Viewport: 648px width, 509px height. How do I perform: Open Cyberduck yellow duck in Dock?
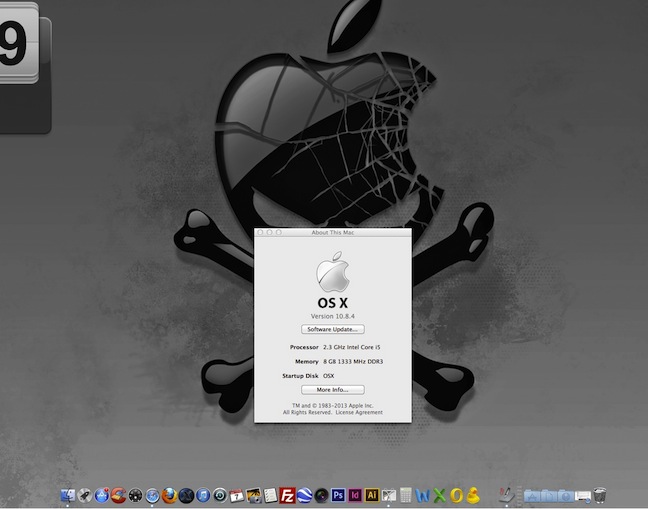click(x=473, y=495)
